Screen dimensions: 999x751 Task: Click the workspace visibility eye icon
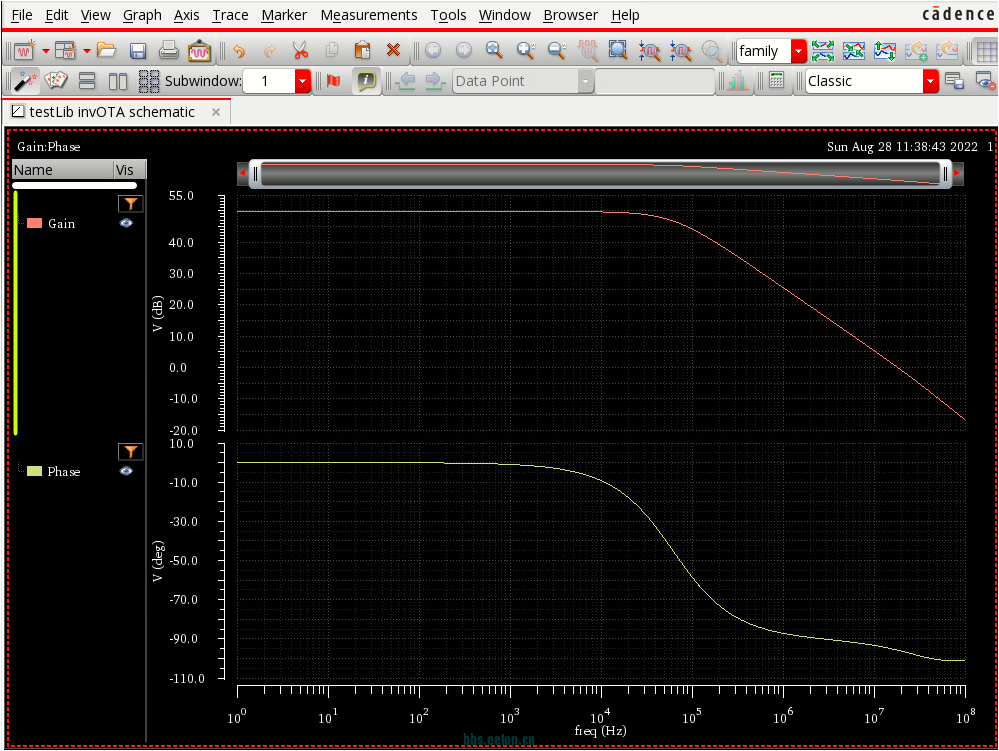pyautogui.click(x=985, y=81)
